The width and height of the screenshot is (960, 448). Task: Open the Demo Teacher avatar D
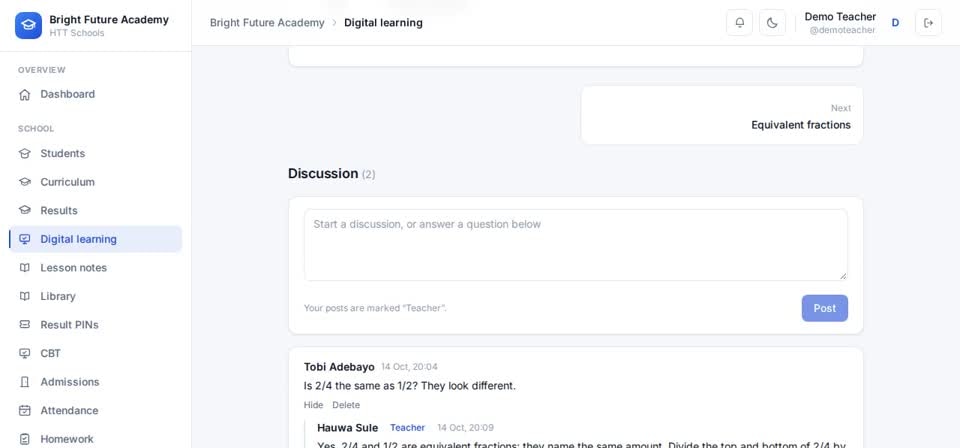coord(895,23)
